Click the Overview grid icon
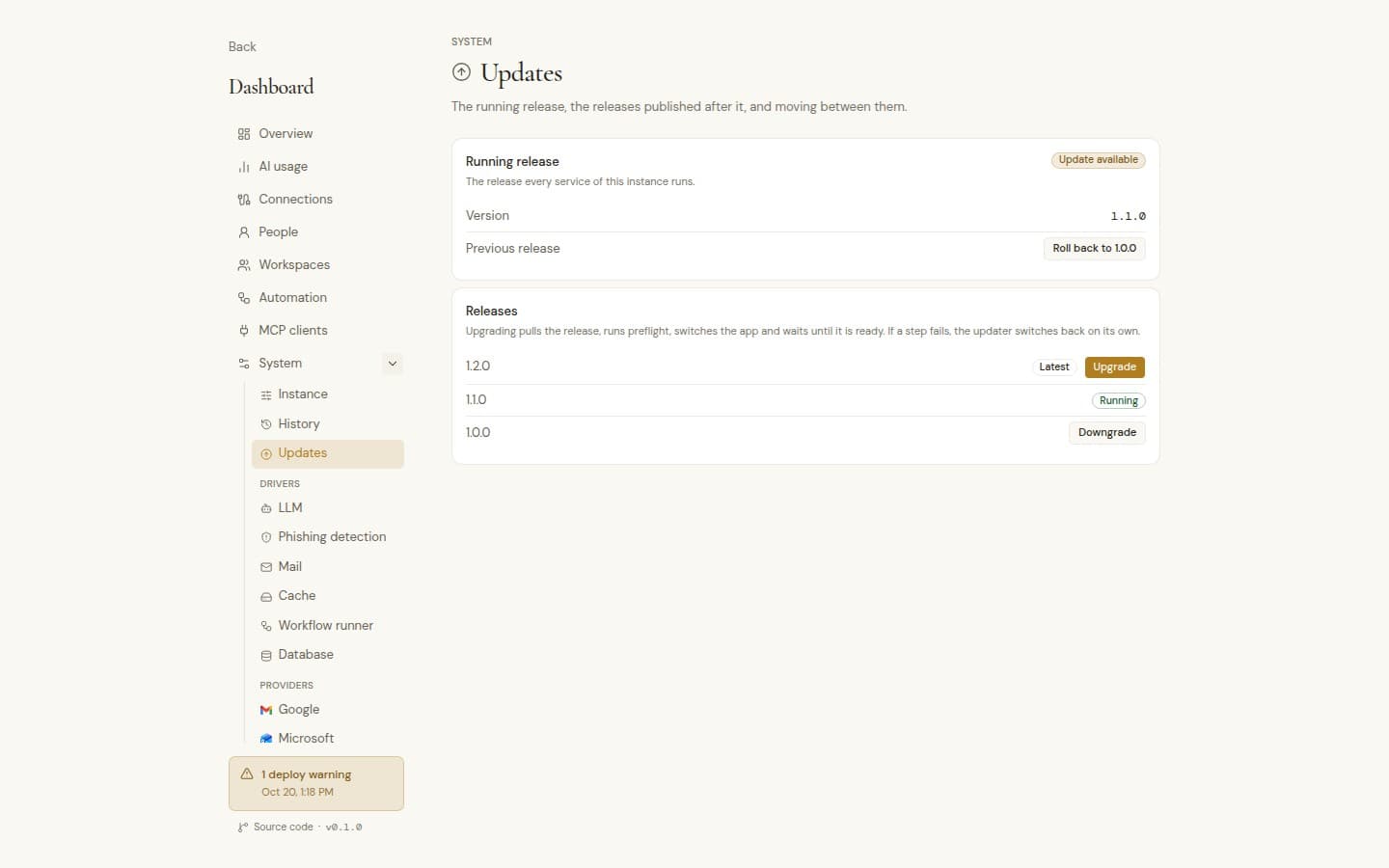 244,134
